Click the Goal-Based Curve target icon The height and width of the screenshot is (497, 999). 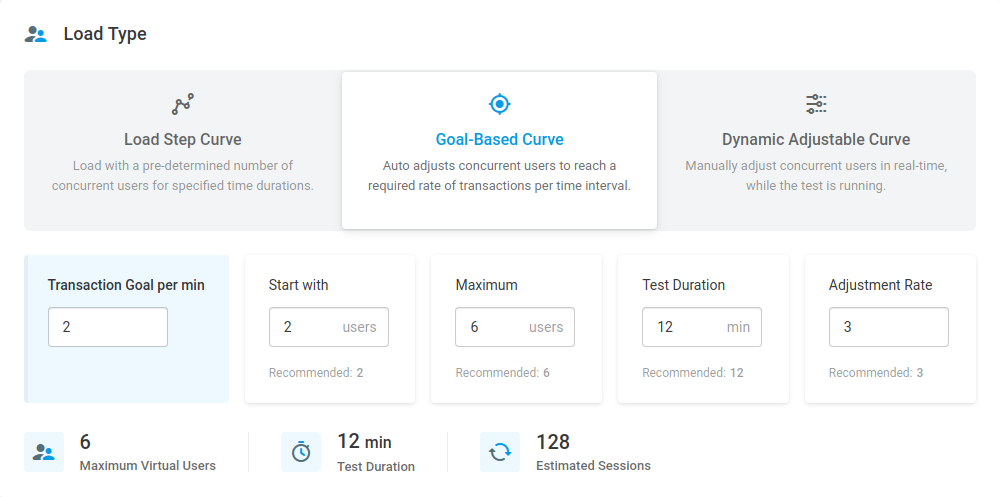coord(500,103)
